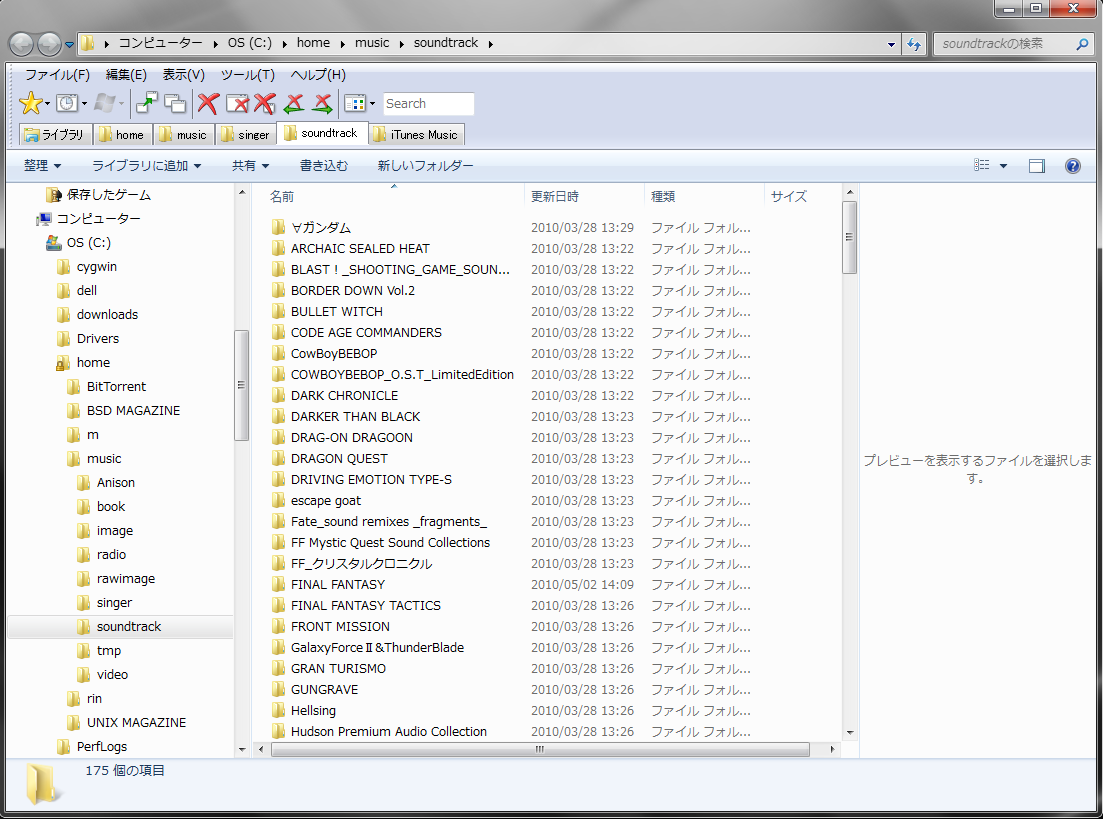The width and height of the screenshot is (1103, 819).
Task: Select the CowBoyBEBOP folder
Action: [x=333, y=354]
